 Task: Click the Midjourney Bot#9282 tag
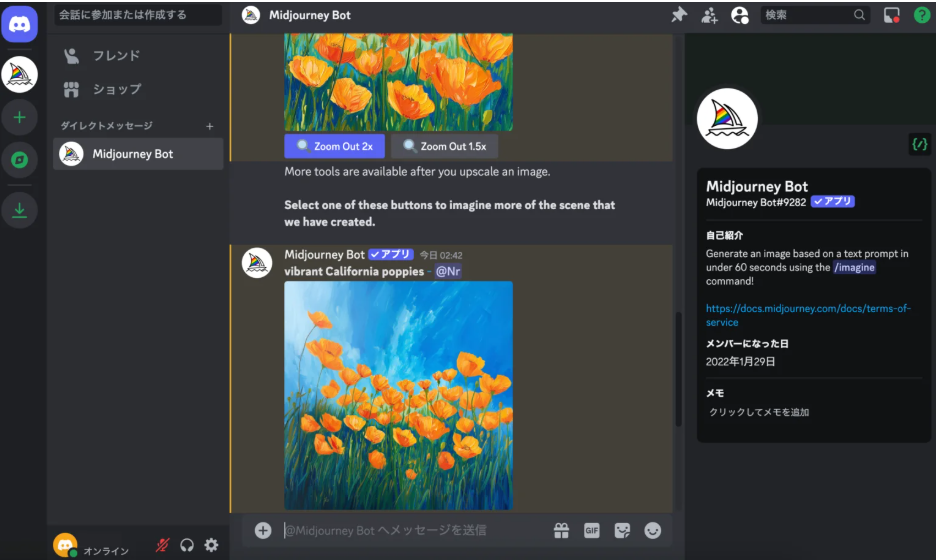tap(756, 202)
